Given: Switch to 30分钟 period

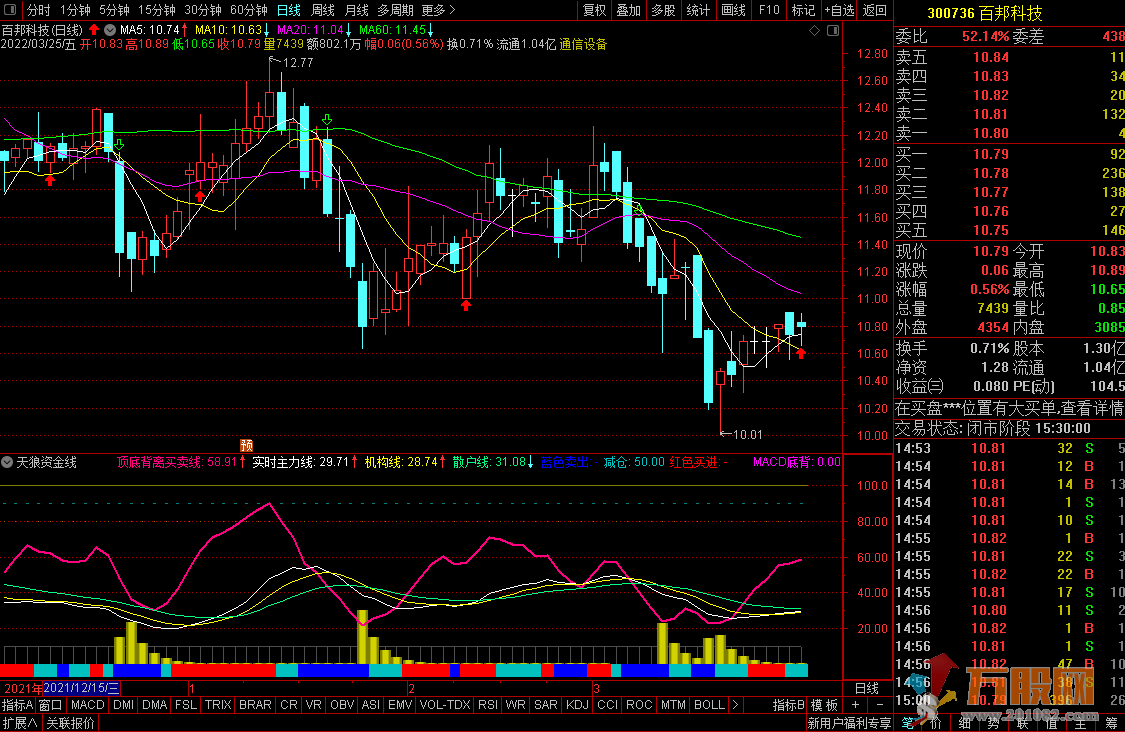Looking at the screenshot, I should [x=202, y=10].
